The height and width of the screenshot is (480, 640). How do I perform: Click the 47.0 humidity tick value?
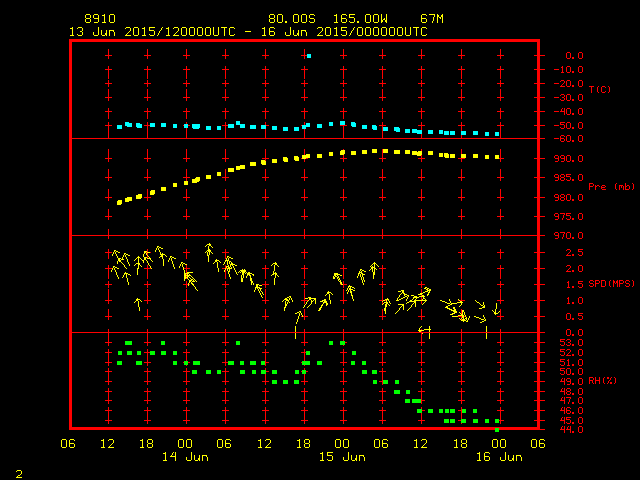click(x=571, y=401)
